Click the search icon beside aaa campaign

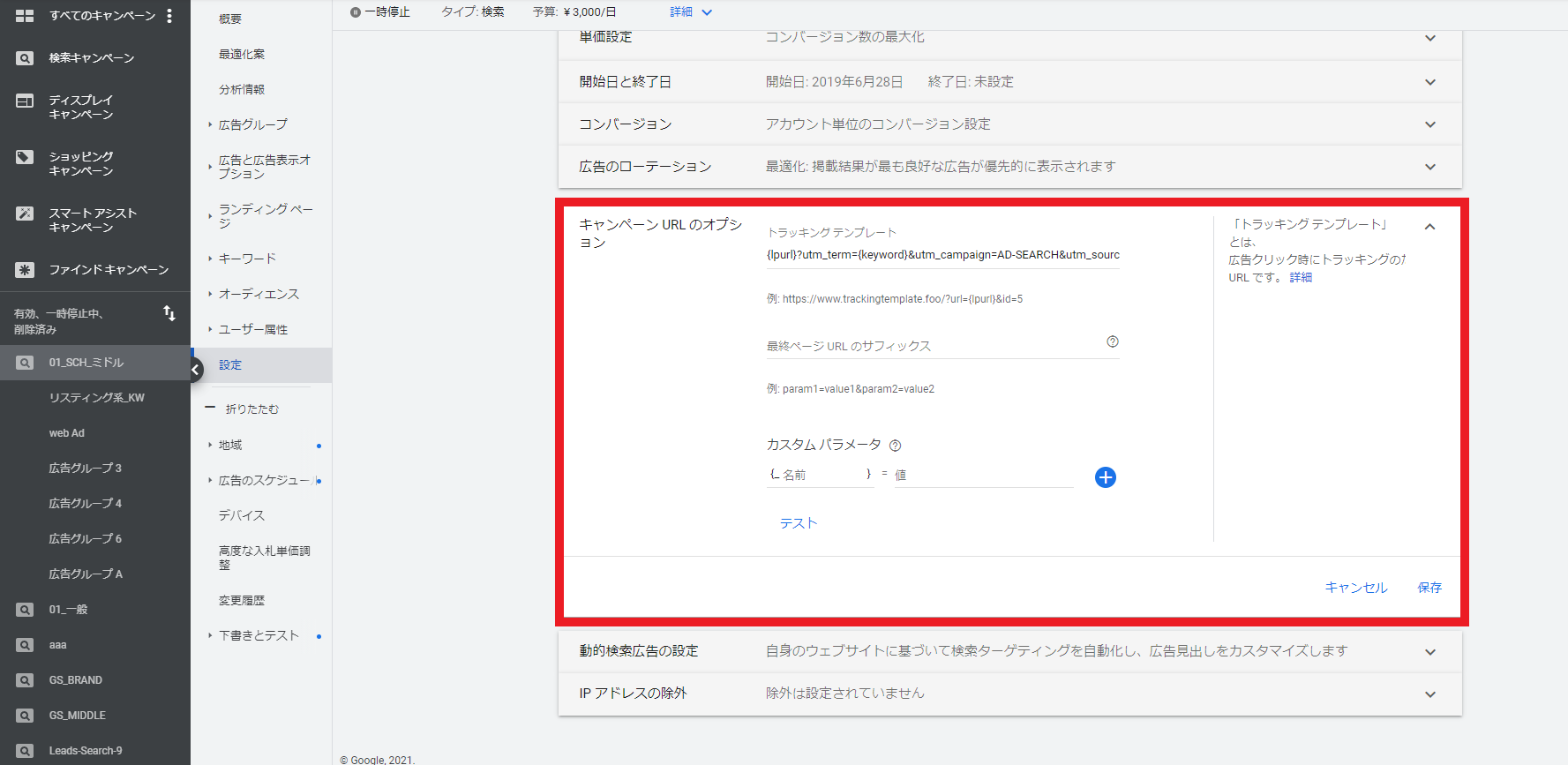25,645
